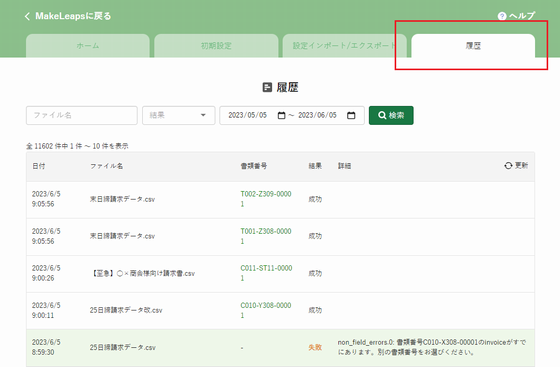
Task: Click the date 2023/6/5 9:00:11
Action: (46, 310)
